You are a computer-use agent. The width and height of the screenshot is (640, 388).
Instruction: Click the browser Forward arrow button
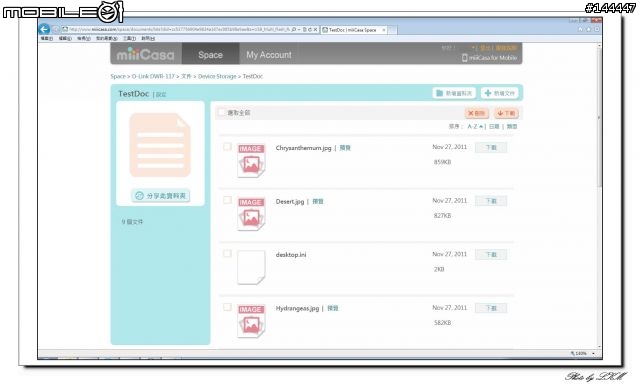click(56, 29)
